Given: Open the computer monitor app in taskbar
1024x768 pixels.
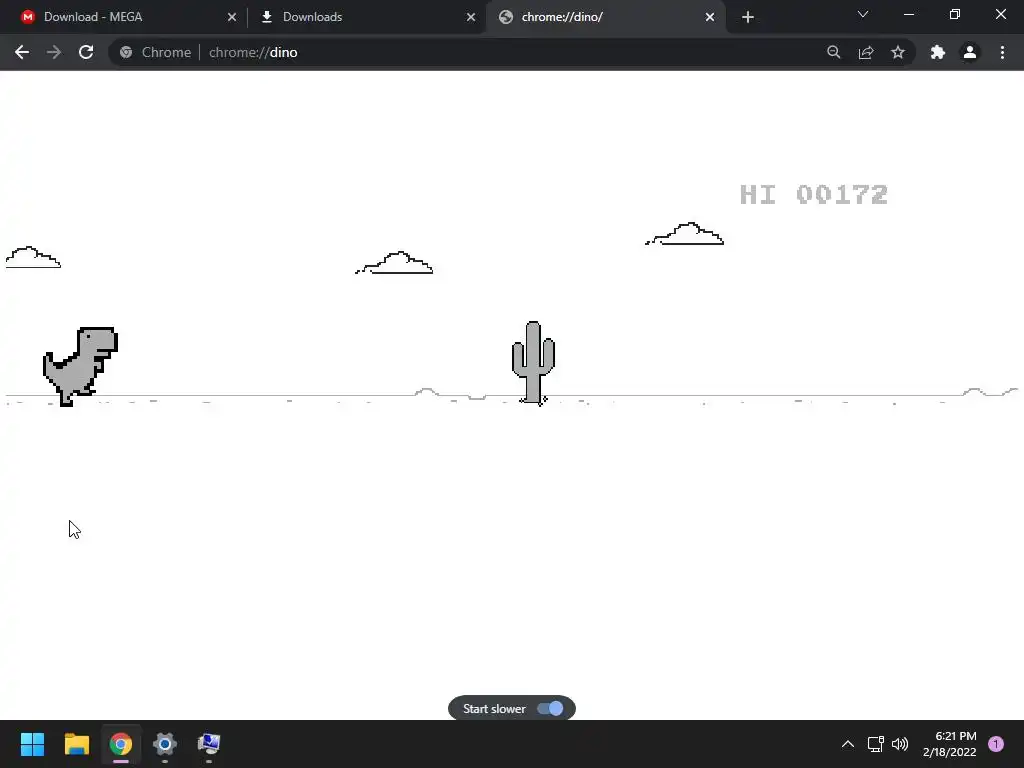Looking at the screenshot, I should pyautogui.click(x=209, y=744).
